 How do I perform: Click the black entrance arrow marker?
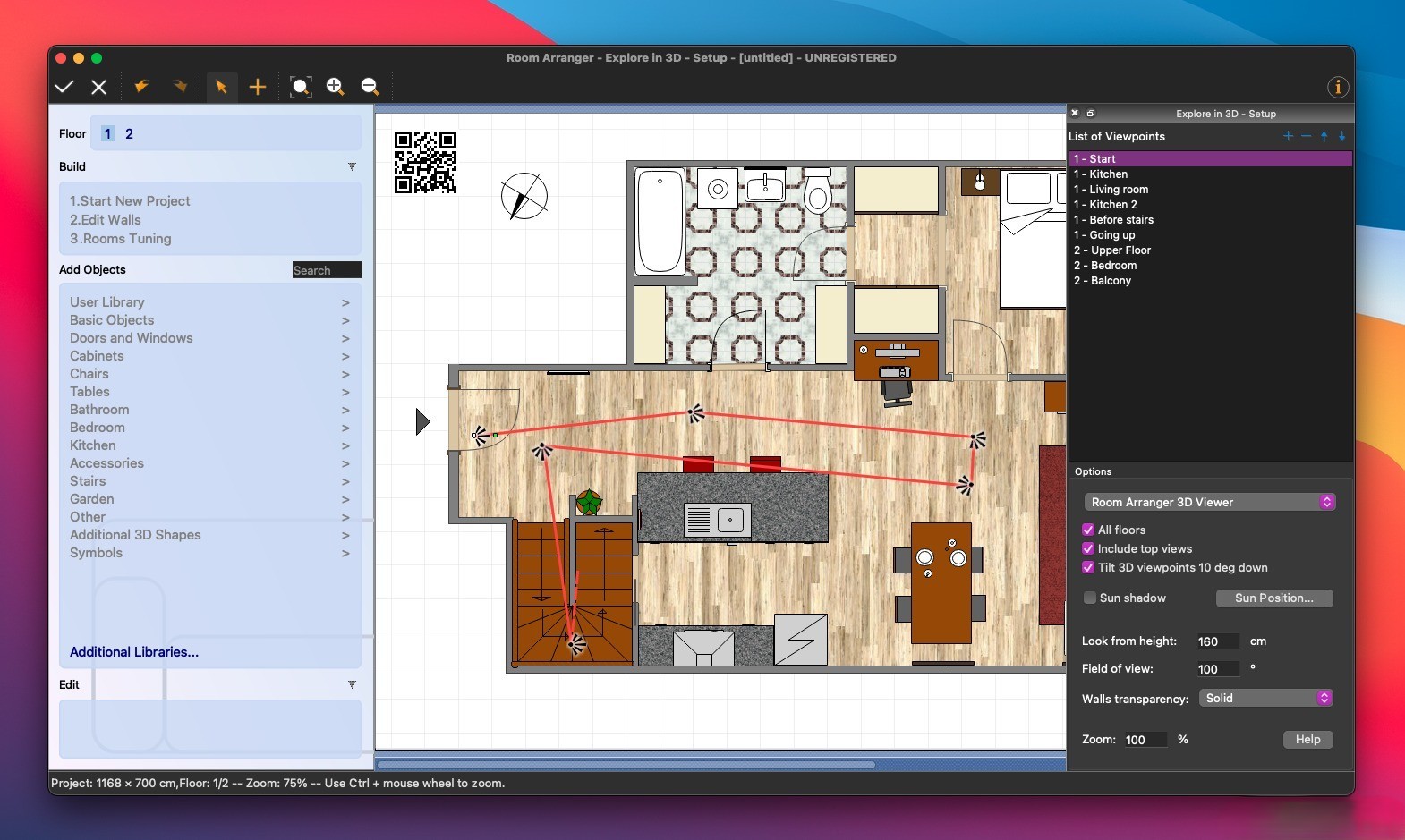[423, 421]
